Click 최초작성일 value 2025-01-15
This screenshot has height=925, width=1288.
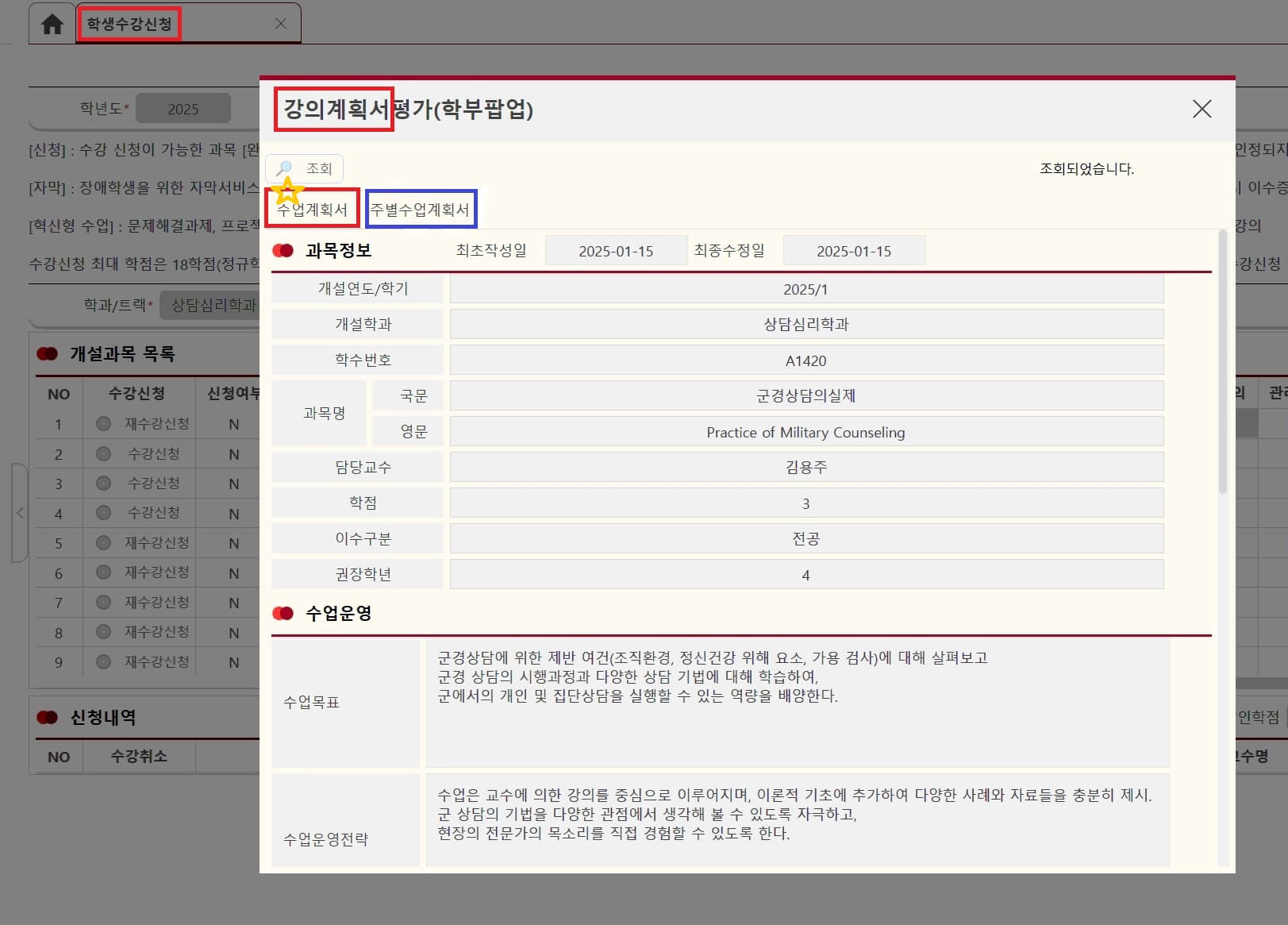(x=616, y=251)
